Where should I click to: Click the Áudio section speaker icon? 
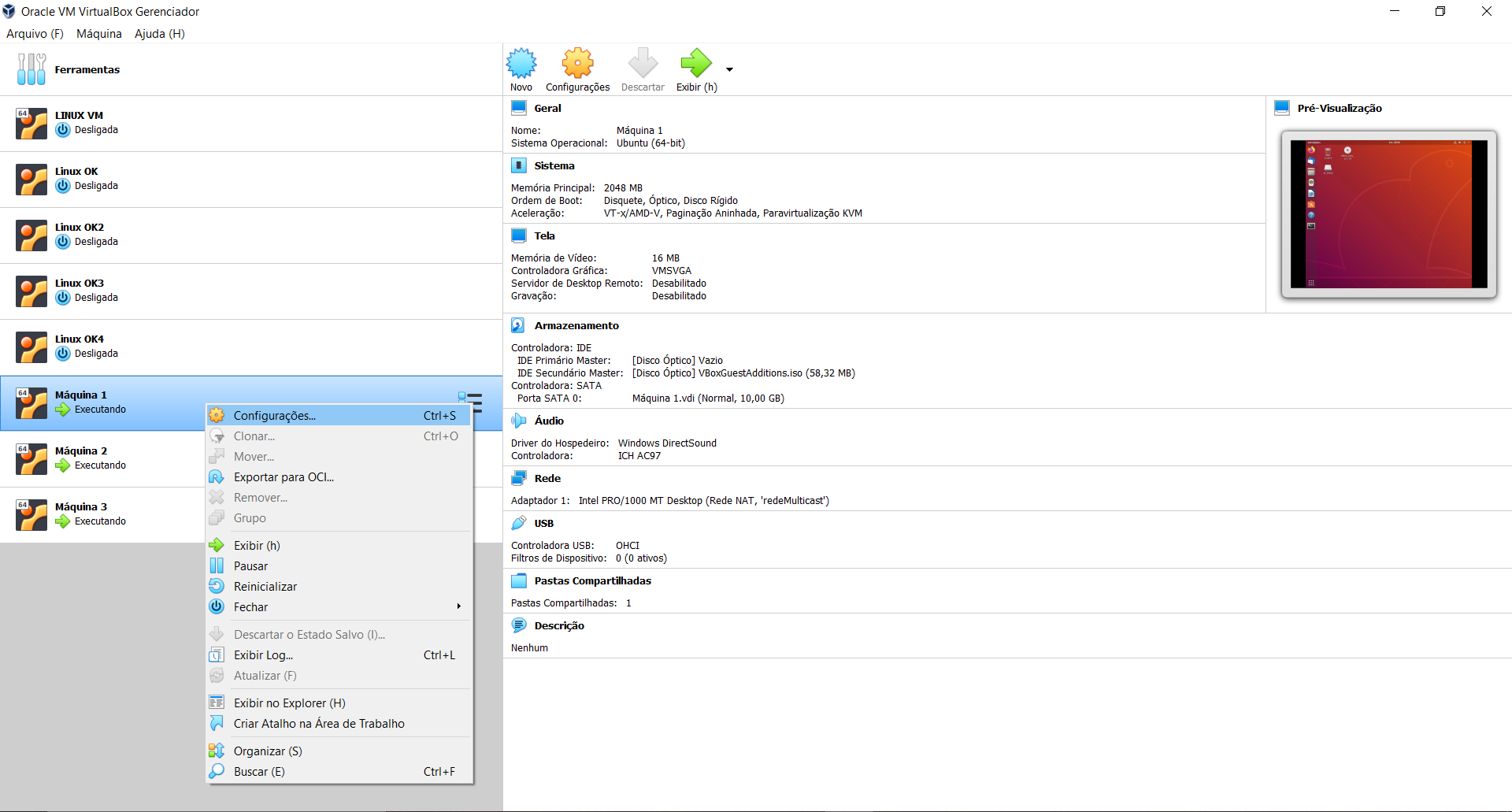(518, 421)
